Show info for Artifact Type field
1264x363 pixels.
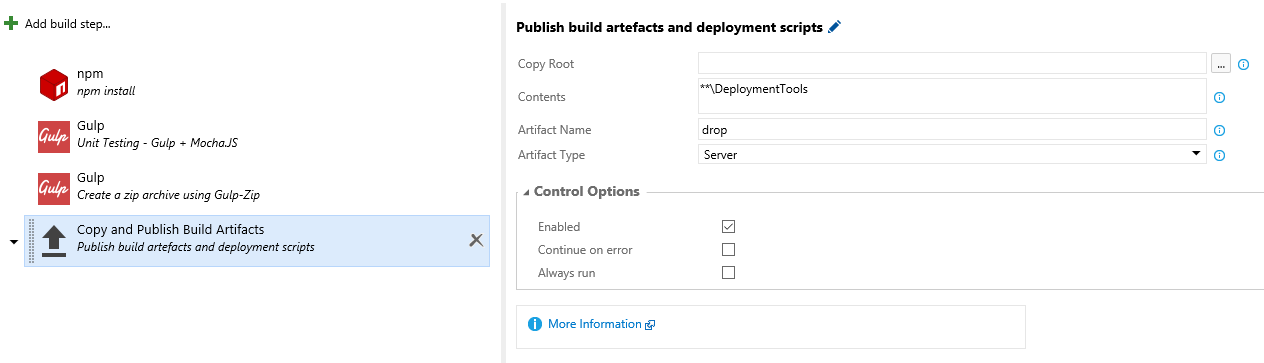pyautogui.click(x=1219, y=155)
